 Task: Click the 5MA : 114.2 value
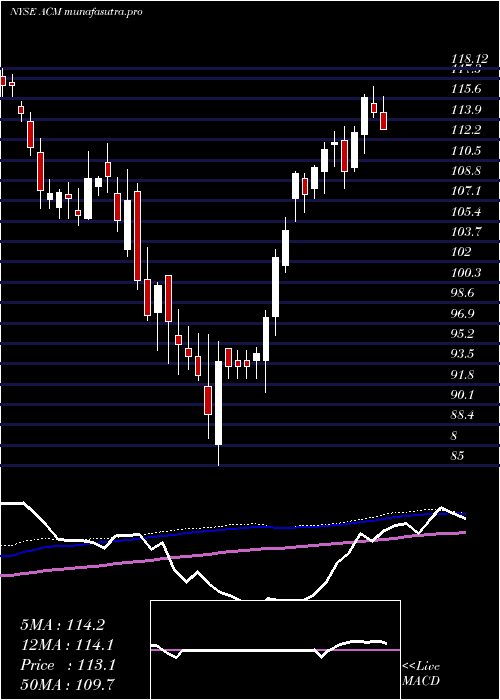click(62, 625)
